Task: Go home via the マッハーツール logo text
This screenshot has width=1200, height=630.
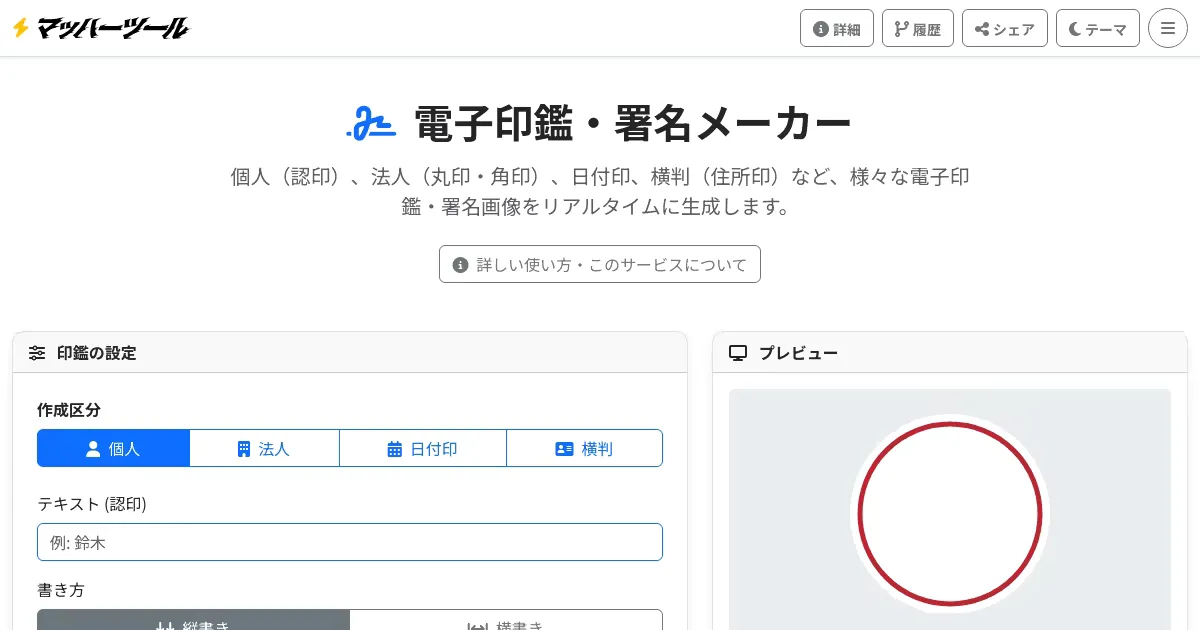Action: (x=112, y=28)
